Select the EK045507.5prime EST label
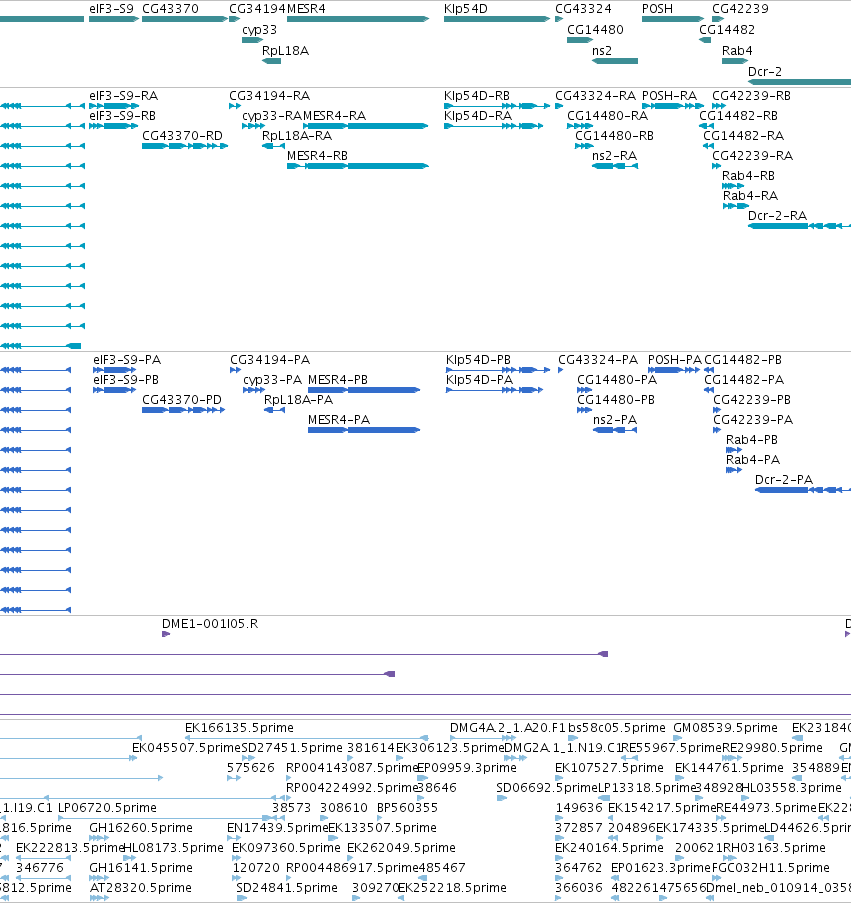The height and width of the screenshot is (903, 851). (187, 748)
